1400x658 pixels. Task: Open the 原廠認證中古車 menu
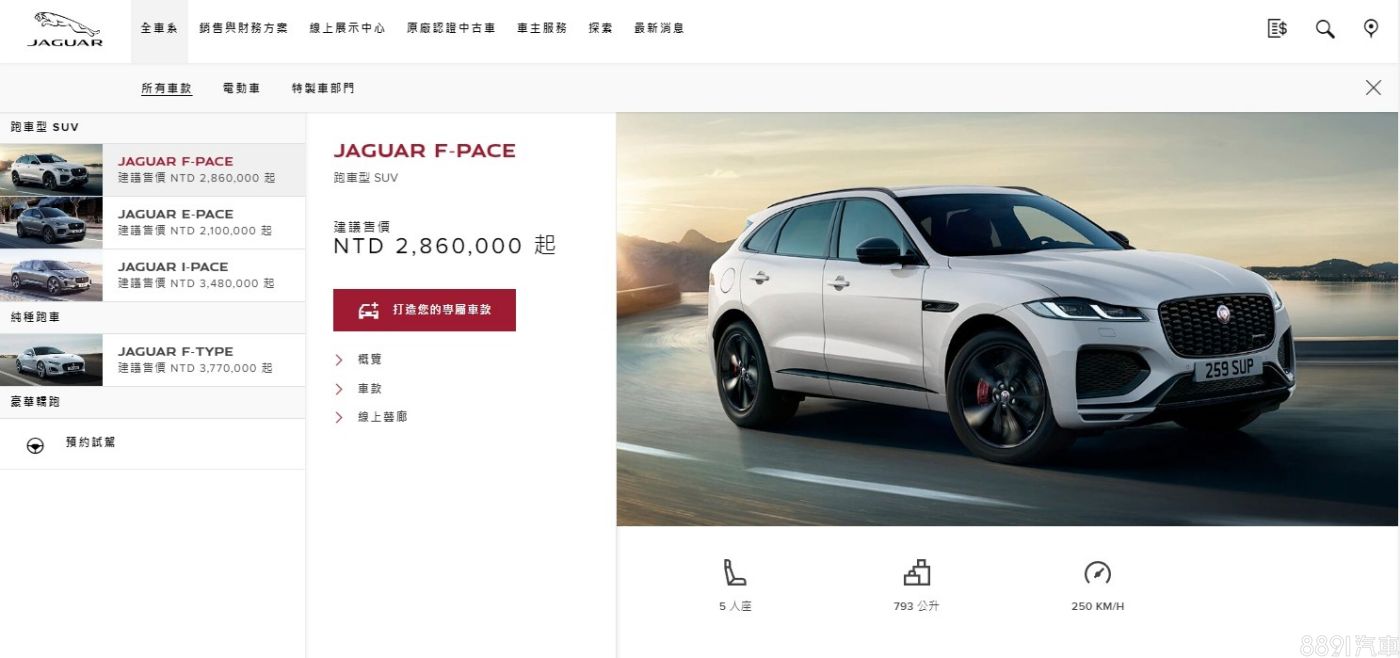[x=451, y=29]
